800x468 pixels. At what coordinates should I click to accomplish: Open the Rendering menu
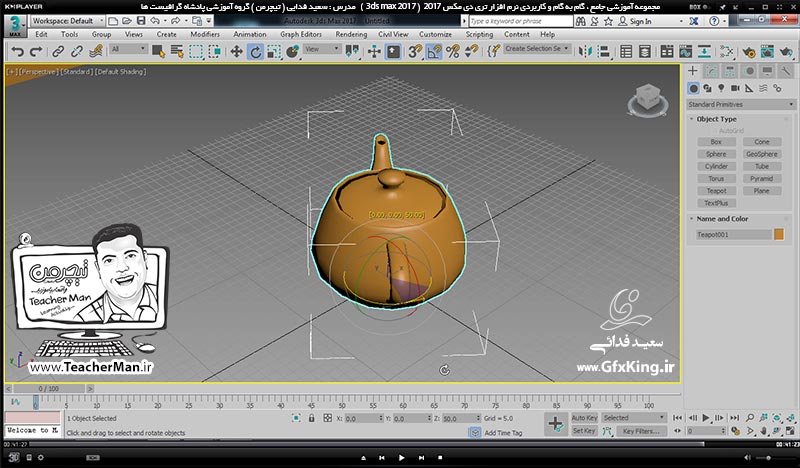pyautogui.click(x=351, y=34)
